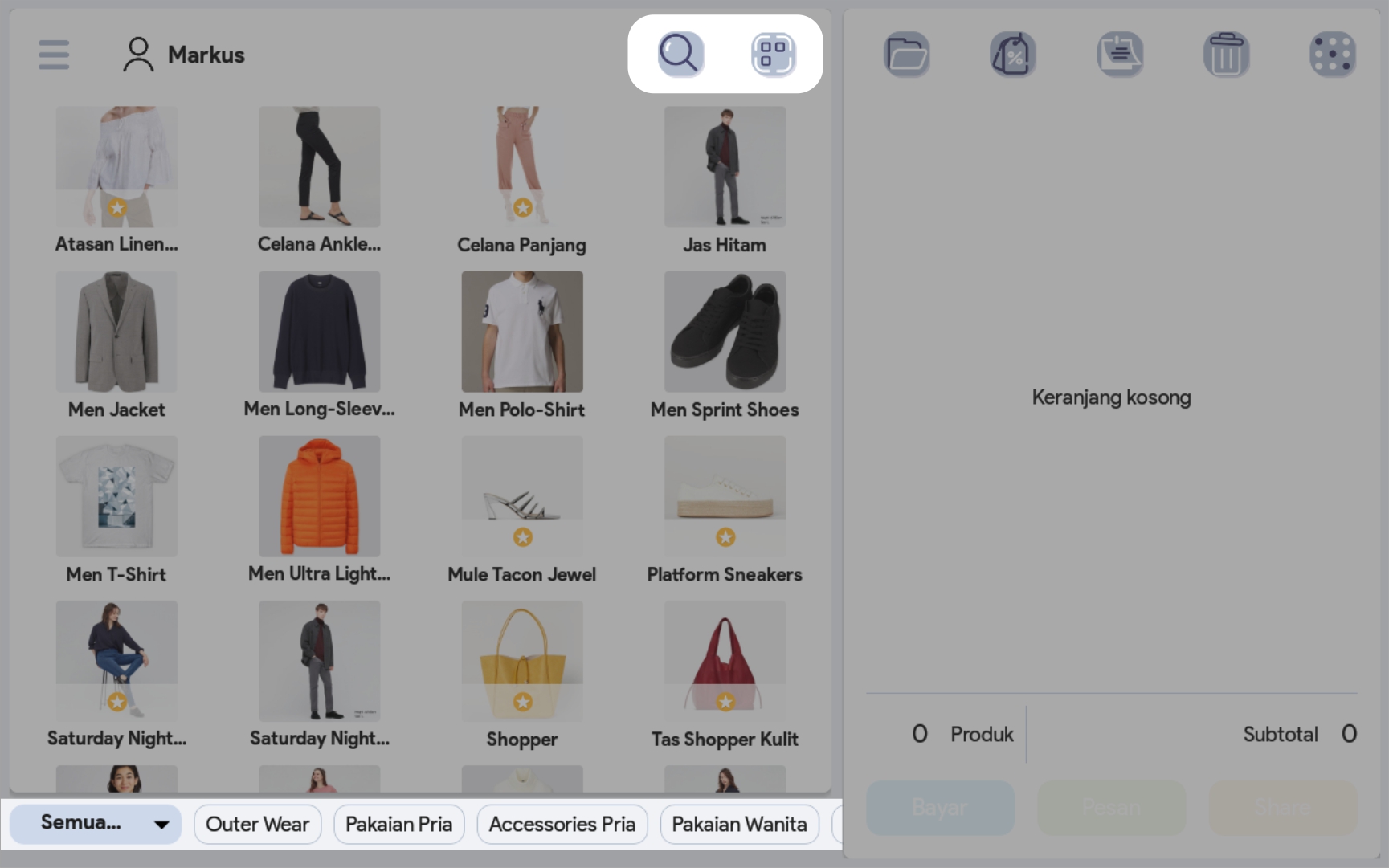The image size is (1389, 868).
Task: Add an order note via note icon
Action: click(1120, 55)
